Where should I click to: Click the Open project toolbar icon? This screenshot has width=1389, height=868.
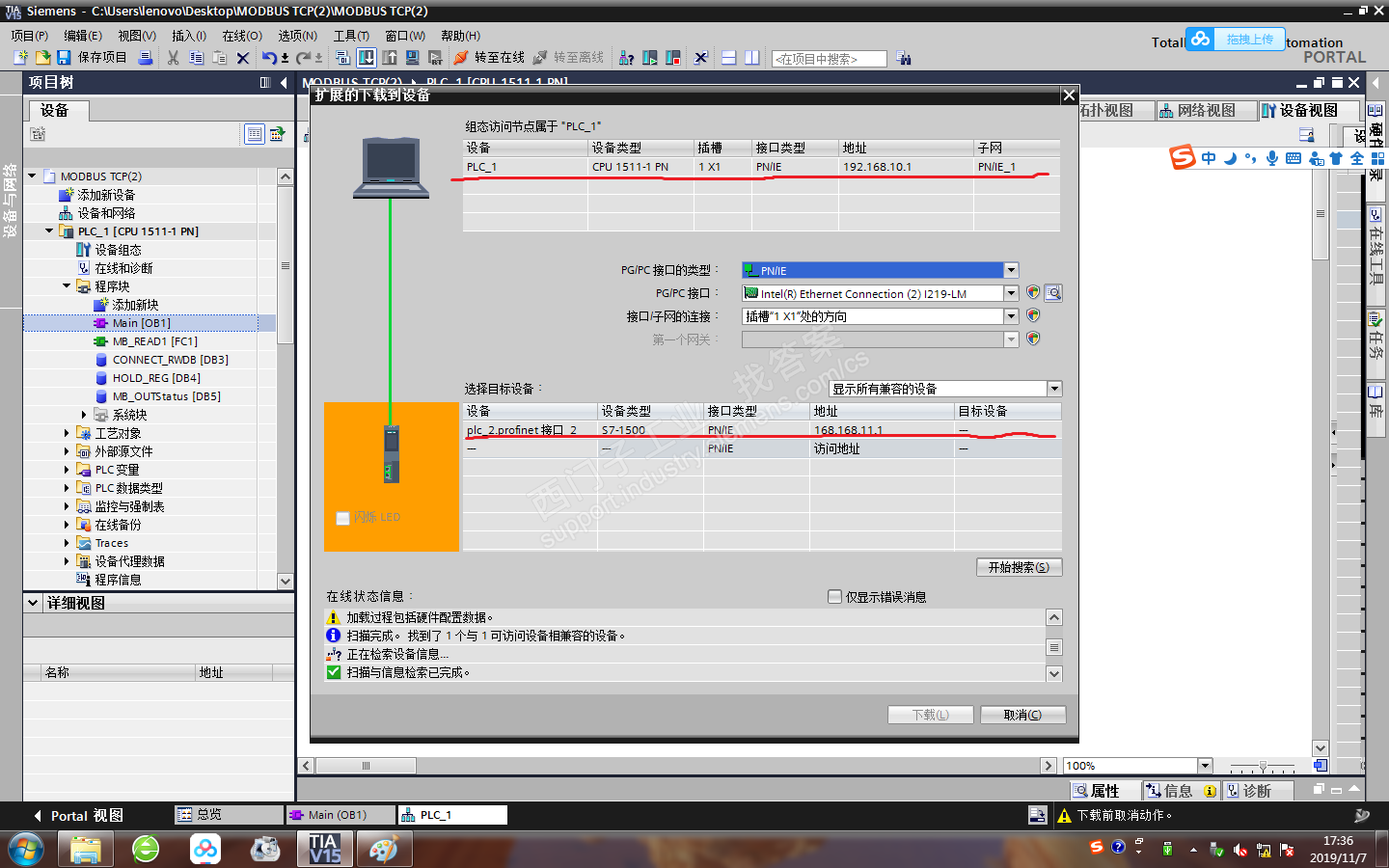coord(42,58)
